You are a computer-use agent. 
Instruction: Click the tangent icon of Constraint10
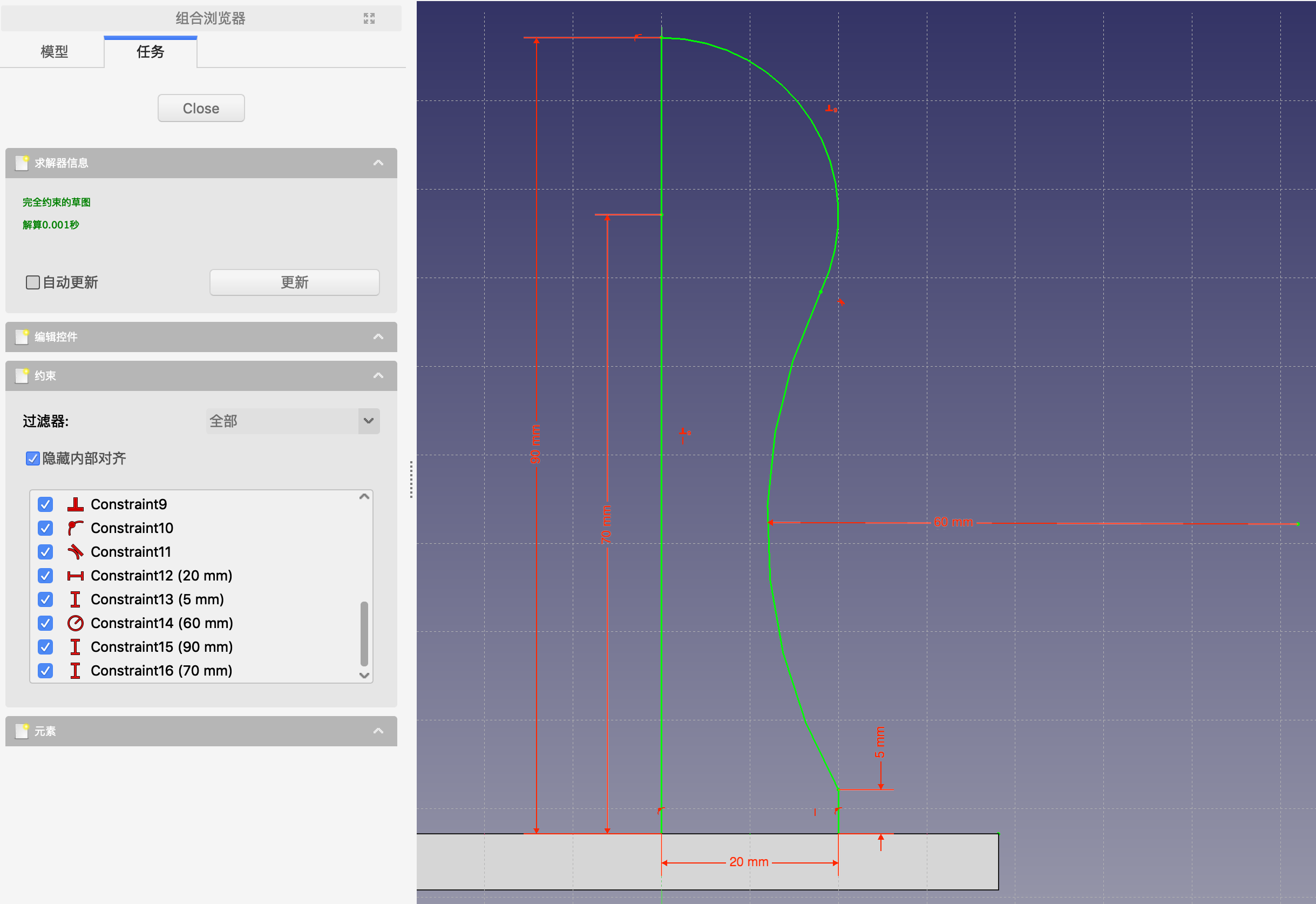[76, 528]
